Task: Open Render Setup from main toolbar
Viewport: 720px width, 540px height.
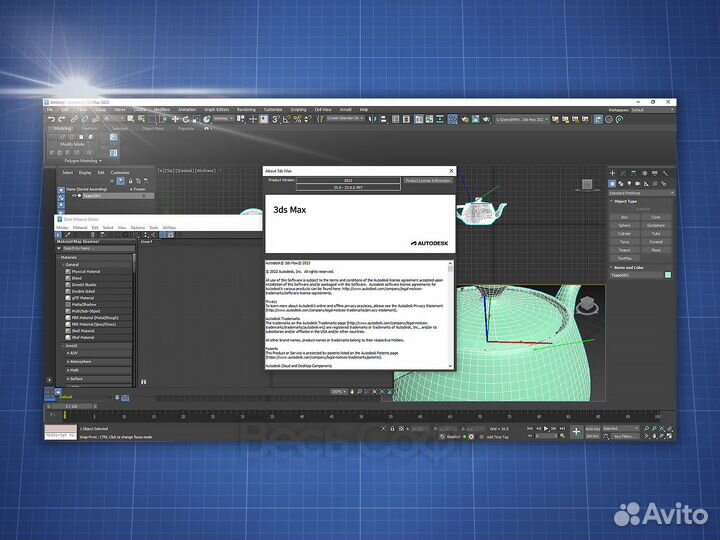Action: pos(465,119)
